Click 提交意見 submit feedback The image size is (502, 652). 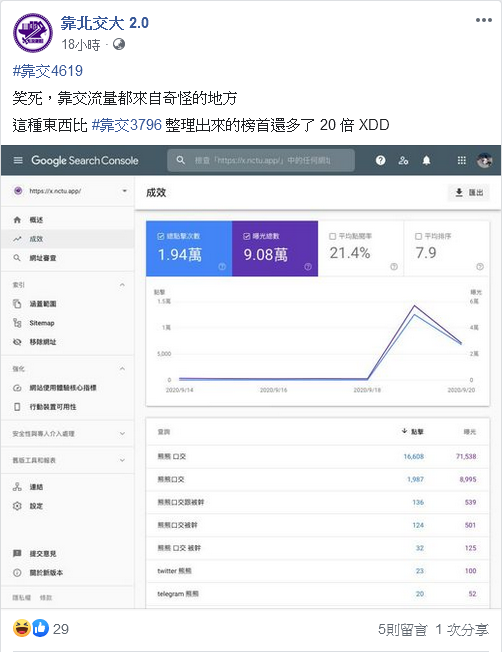68,553
